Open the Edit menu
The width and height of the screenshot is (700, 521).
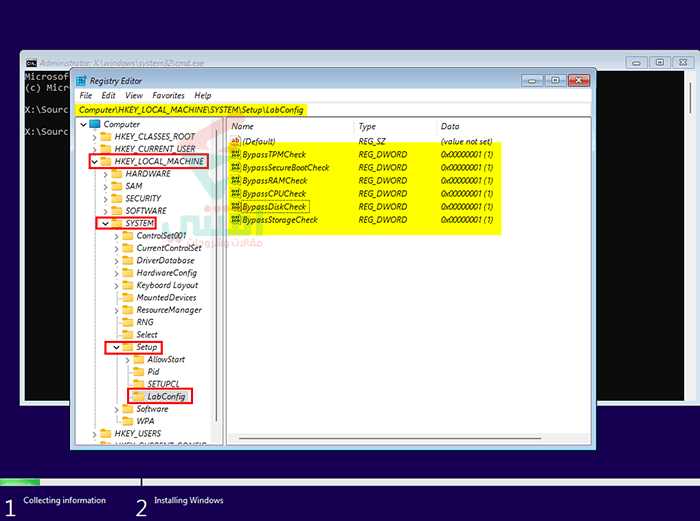tap(108, 96)
